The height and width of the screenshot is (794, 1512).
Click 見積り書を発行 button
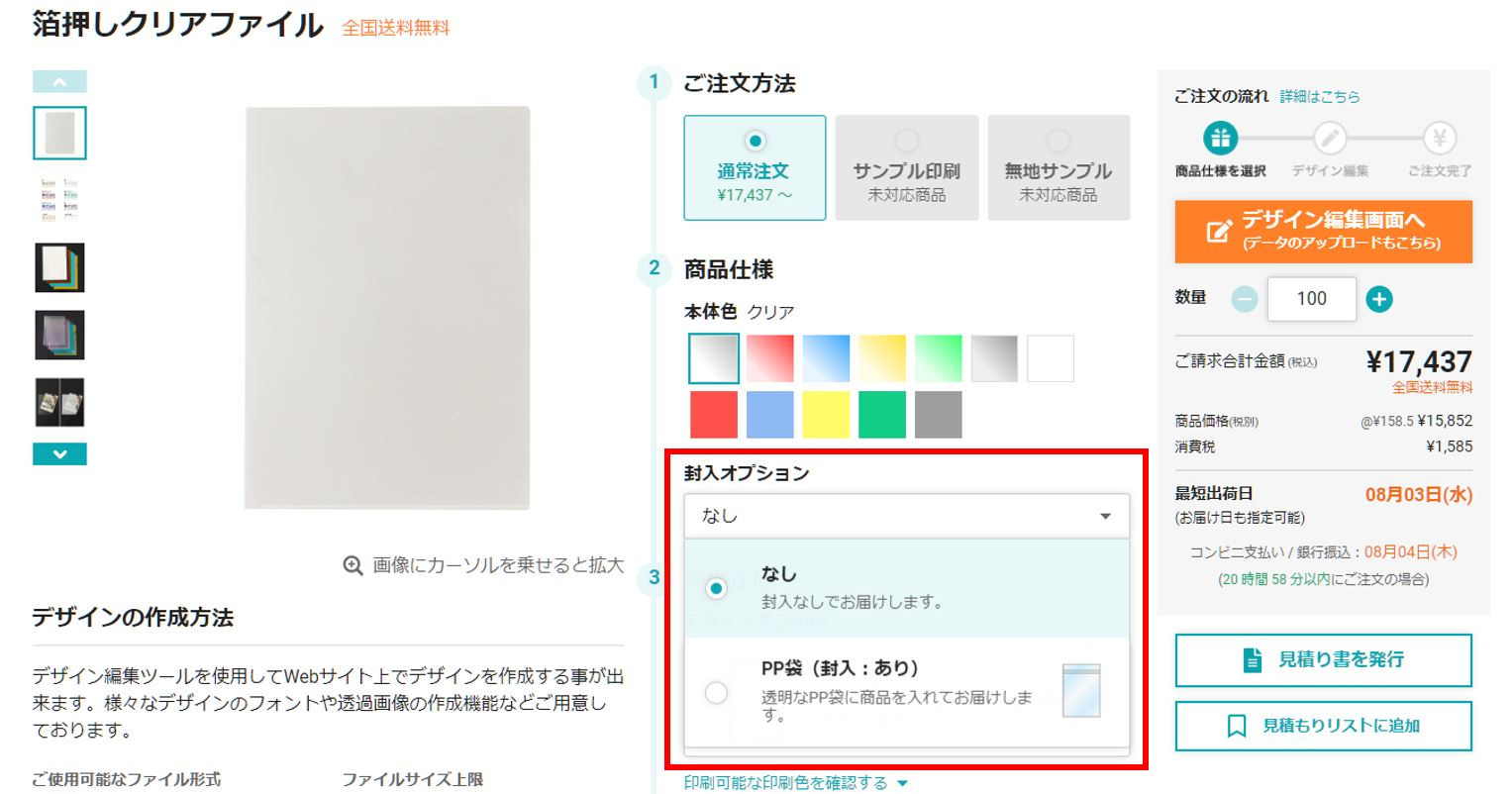pos(1324,659)
